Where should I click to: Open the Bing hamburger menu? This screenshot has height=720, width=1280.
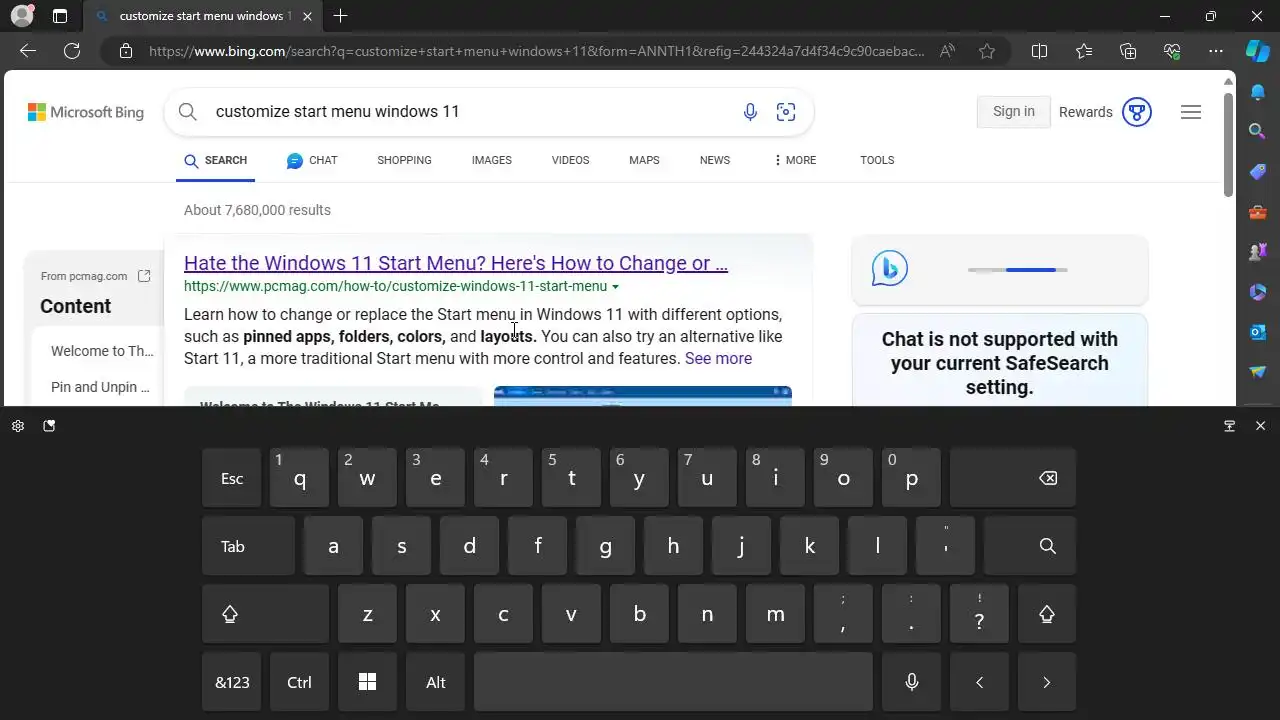1191,112
